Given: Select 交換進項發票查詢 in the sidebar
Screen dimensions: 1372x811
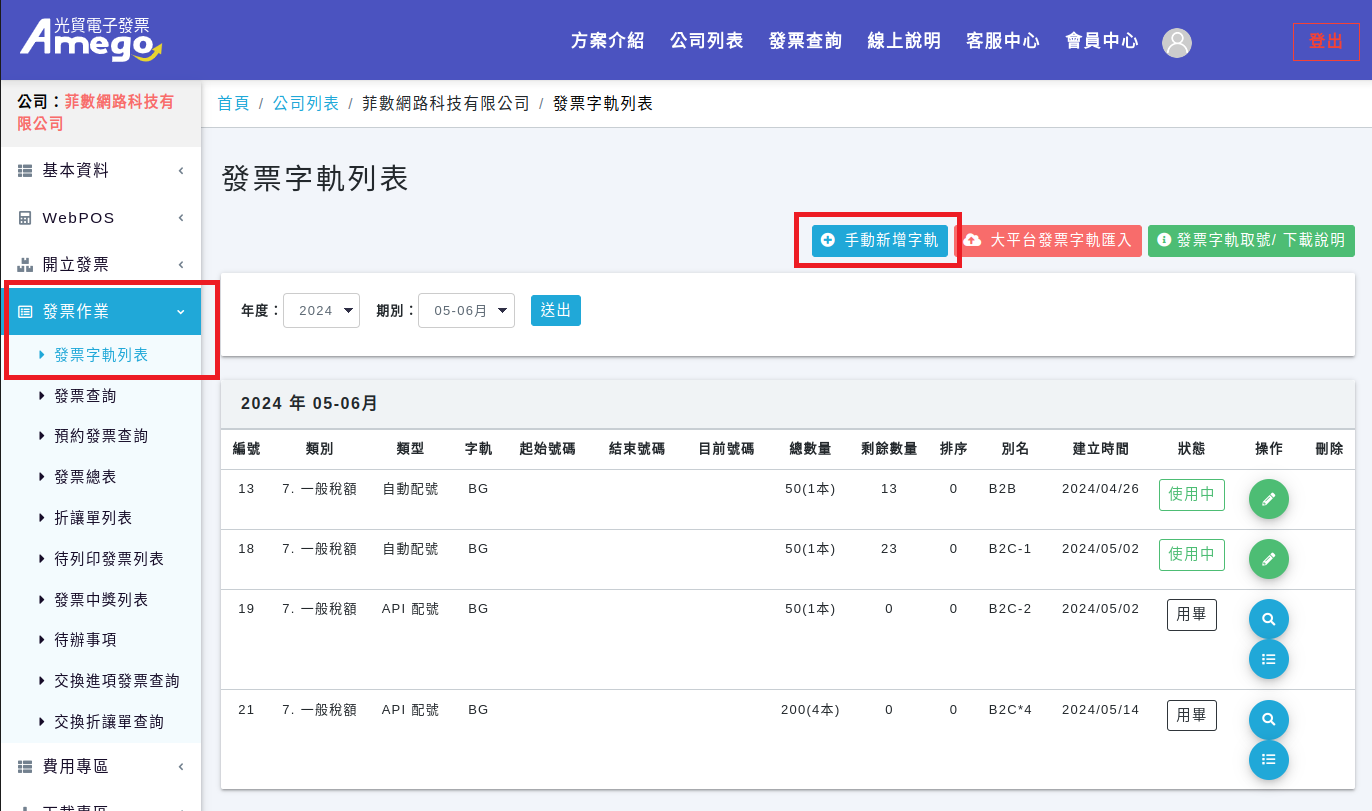Looking at the screenshot, I should click(117, 681).
